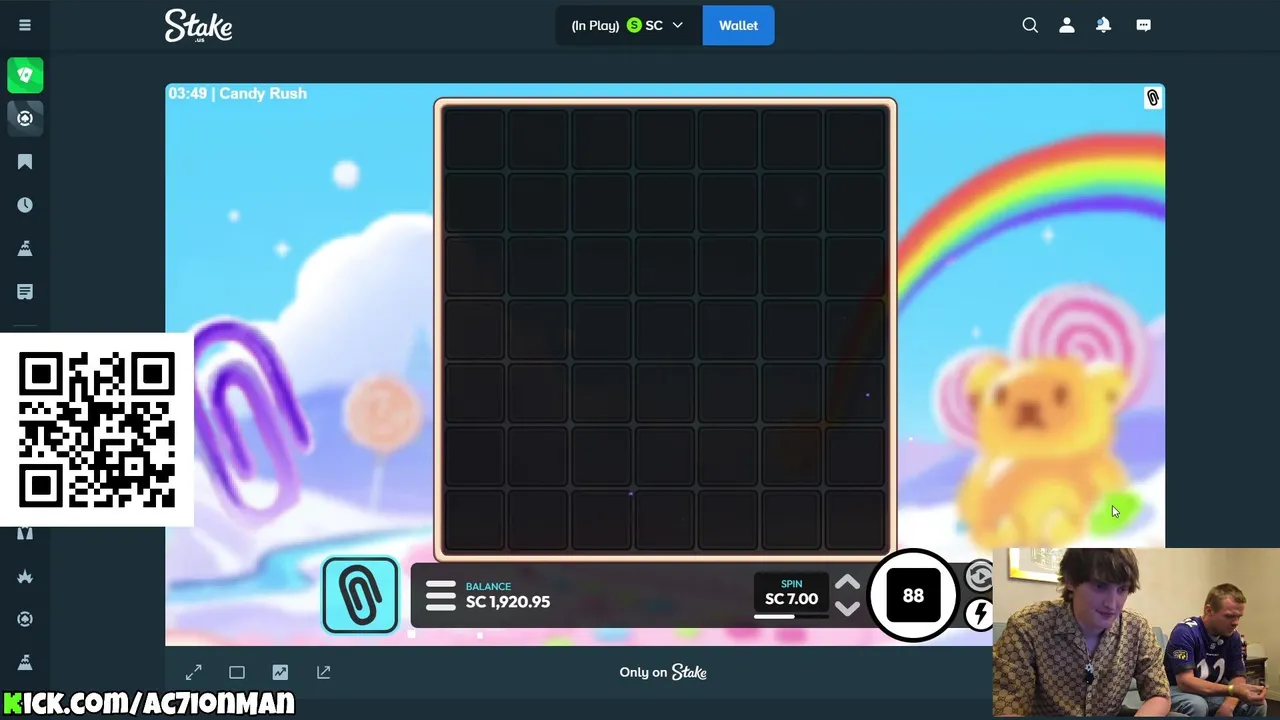Select the green casino cards sidebar icon
Viewport: 1280px width, 720px height.
[25, 75]
